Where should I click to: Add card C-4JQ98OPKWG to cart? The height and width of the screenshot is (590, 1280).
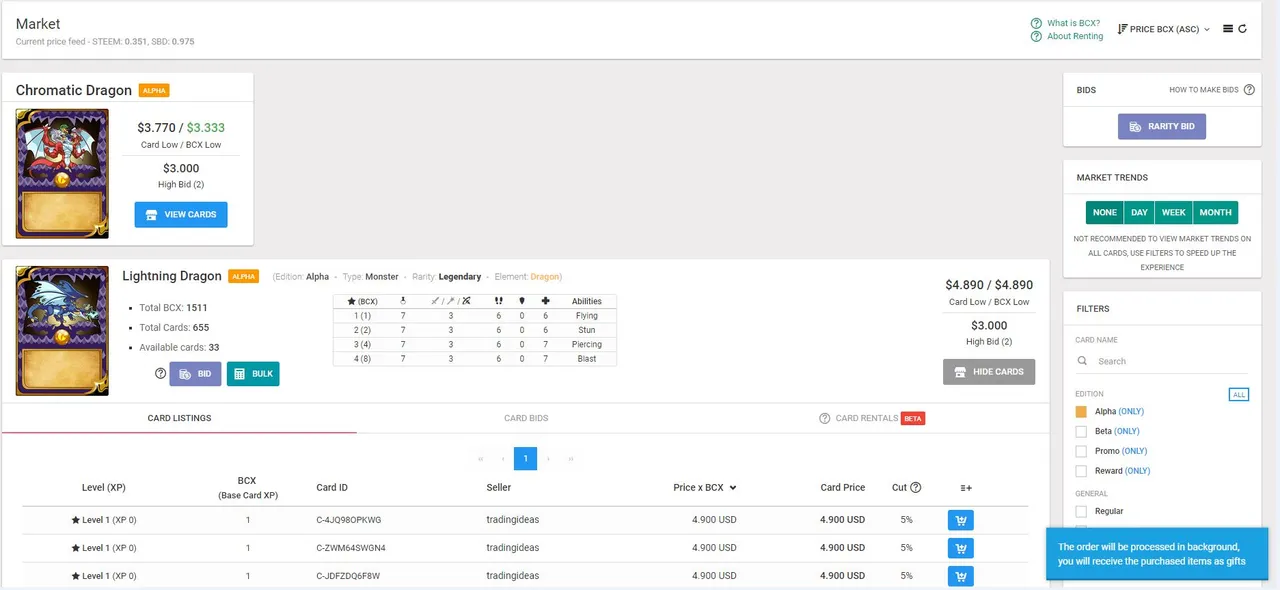click(960, 520)
